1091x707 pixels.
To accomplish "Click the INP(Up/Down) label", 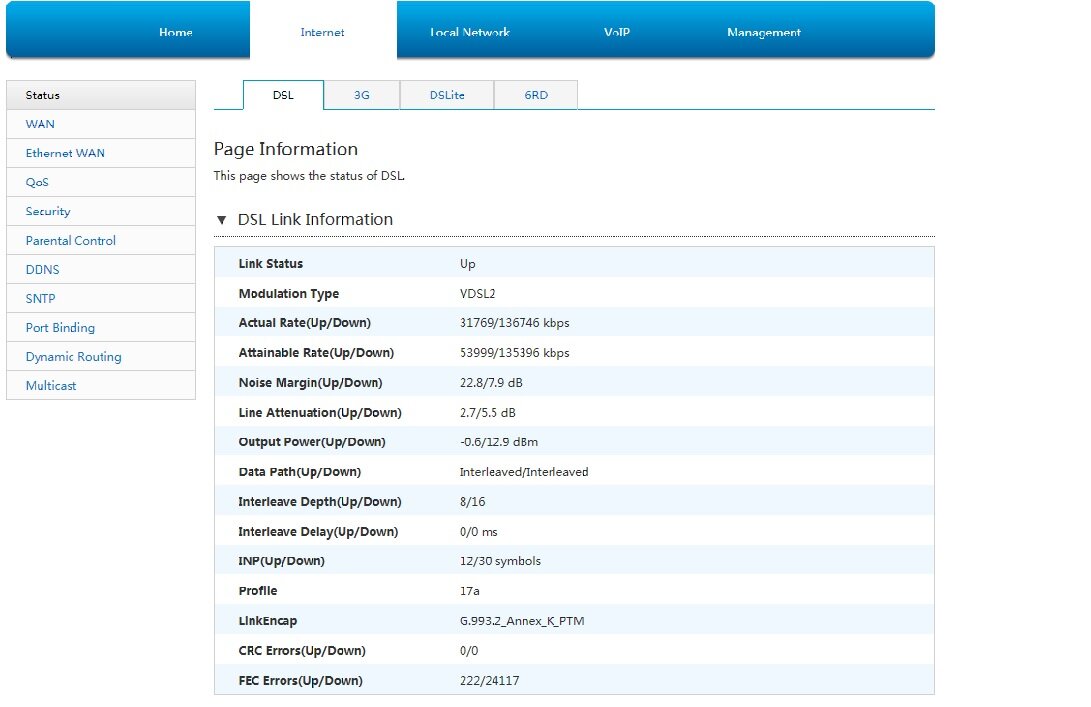I will (282, 561).
